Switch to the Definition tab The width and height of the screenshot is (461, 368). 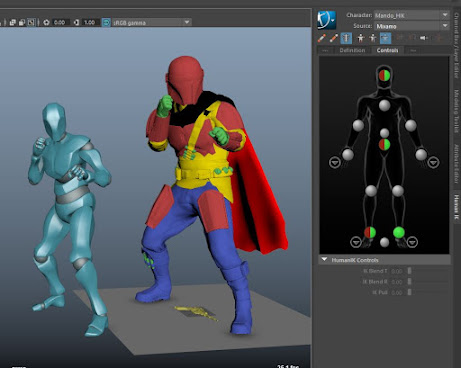(352, 50)
